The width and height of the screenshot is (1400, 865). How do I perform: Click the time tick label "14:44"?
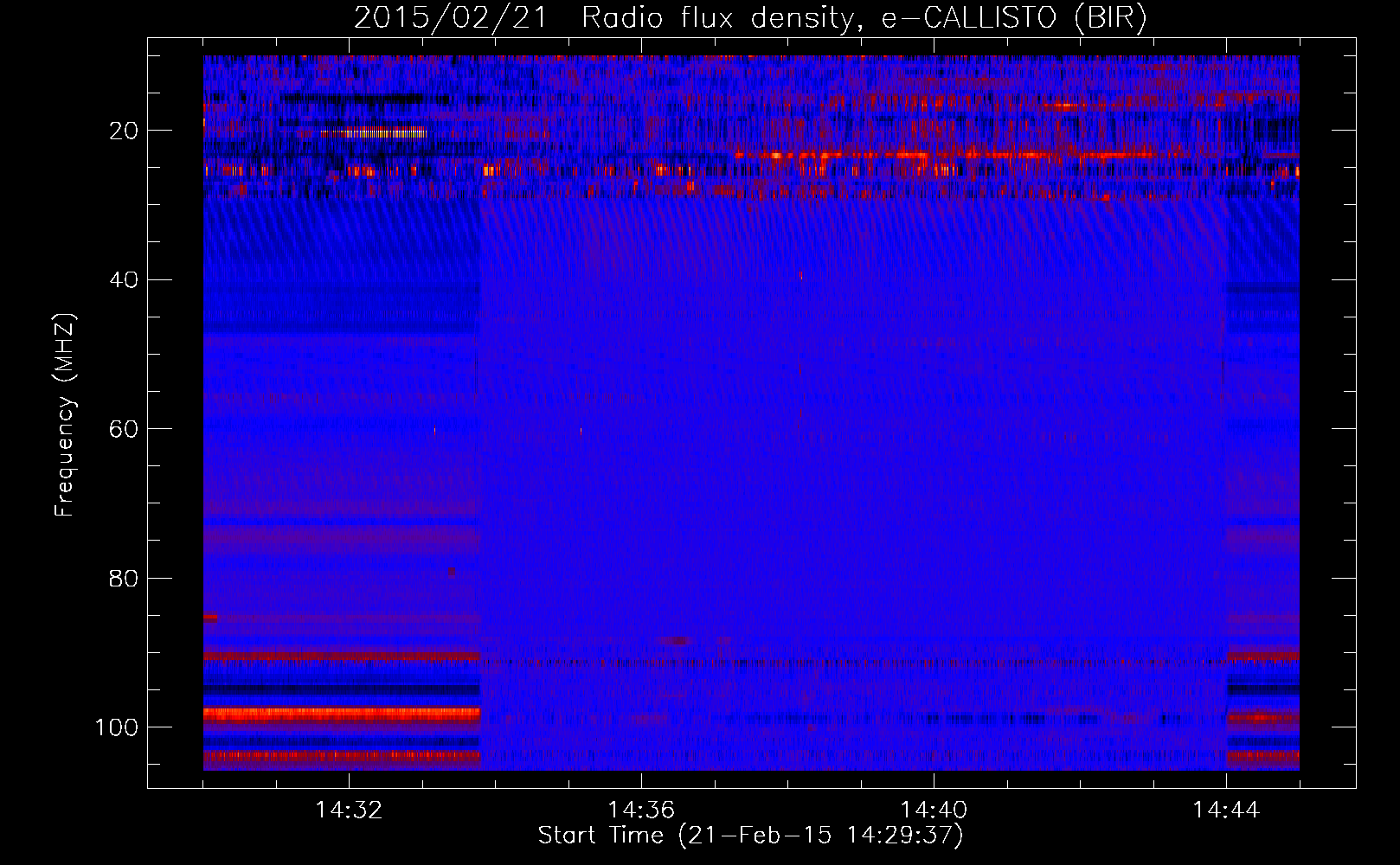(x=1226, y=811)
